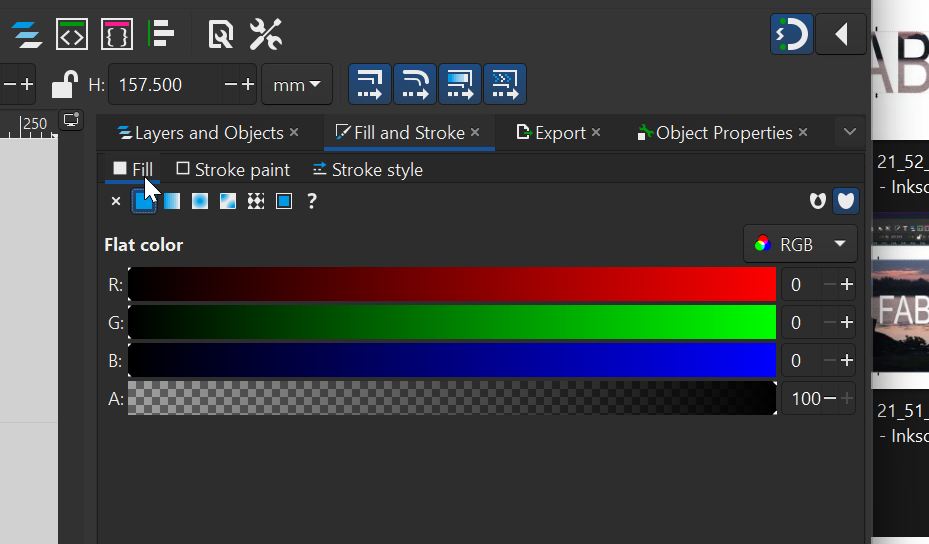
Task: Click the display mode icon by ruler
Action: (x=72, y=120)
